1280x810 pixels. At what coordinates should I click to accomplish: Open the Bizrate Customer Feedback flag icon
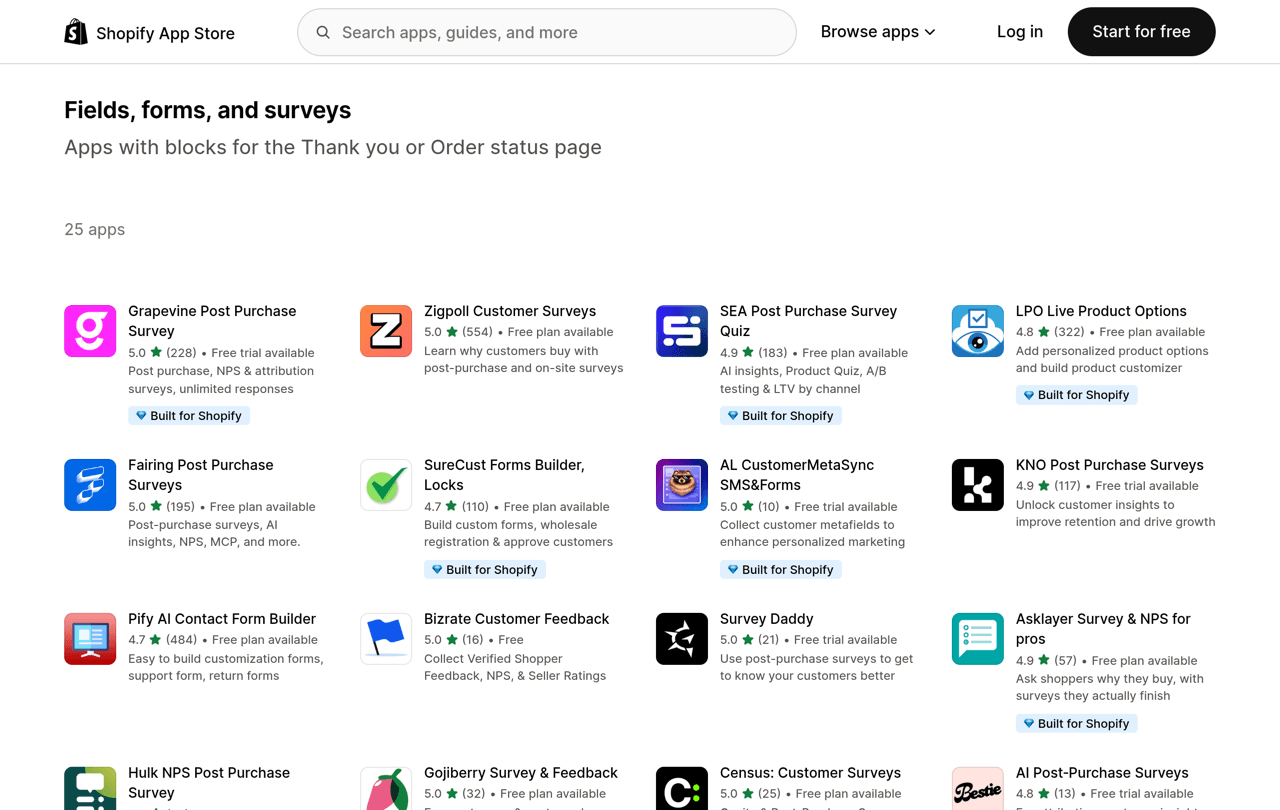pyautogui.click(x=386, y=639)
